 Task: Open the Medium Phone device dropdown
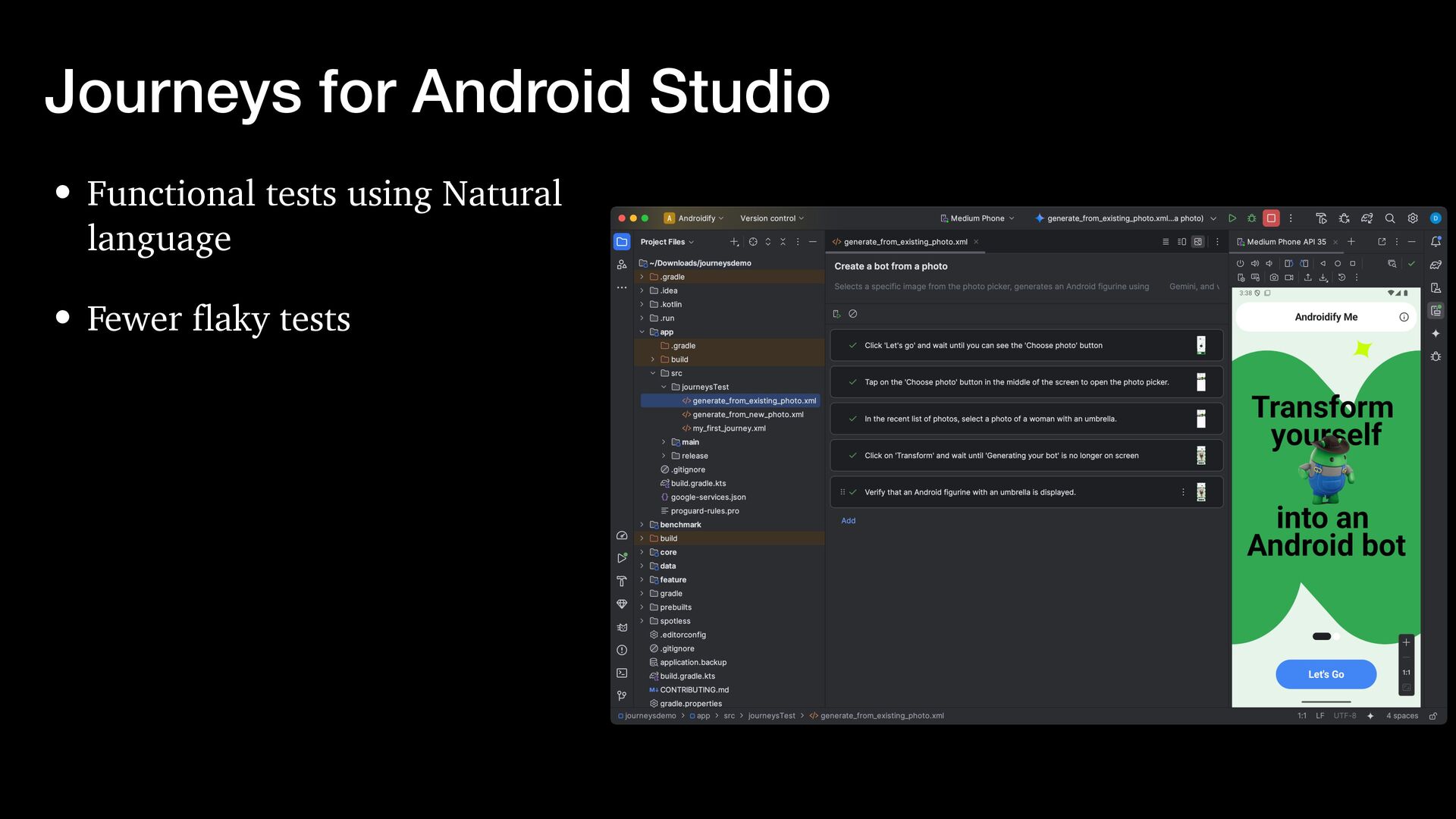point(977,218)
